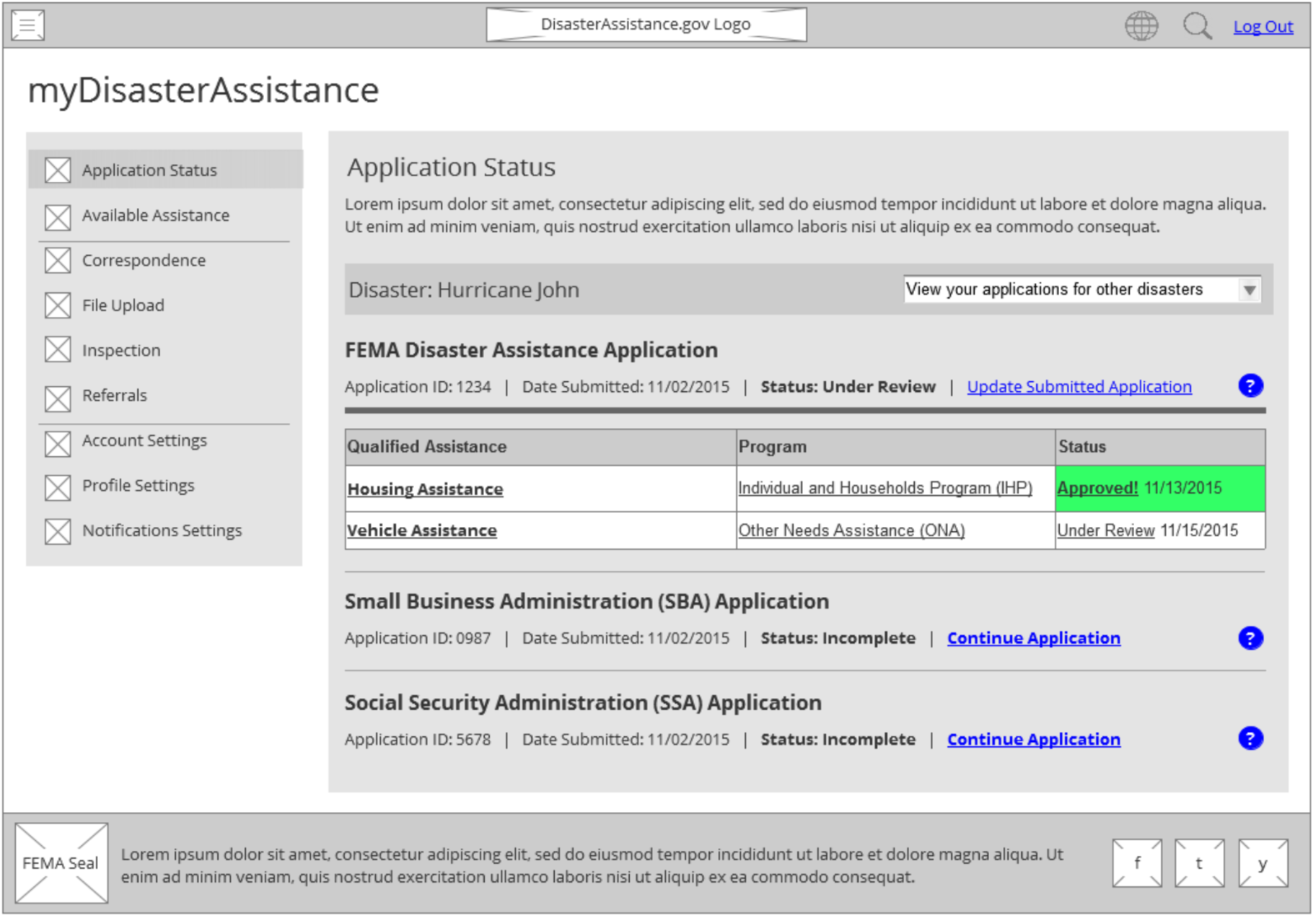Click the icon beside File Upload
1316x918 pixels.
pyautogui.click(x=58, y=305)
